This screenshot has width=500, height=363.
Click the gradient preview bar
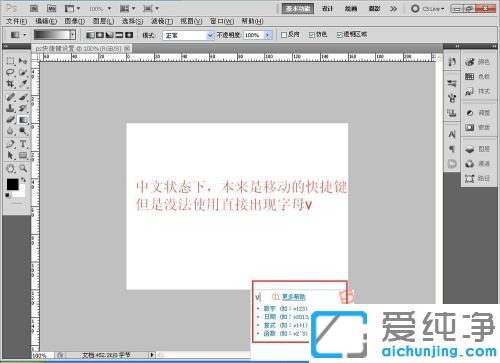point(52,35)
